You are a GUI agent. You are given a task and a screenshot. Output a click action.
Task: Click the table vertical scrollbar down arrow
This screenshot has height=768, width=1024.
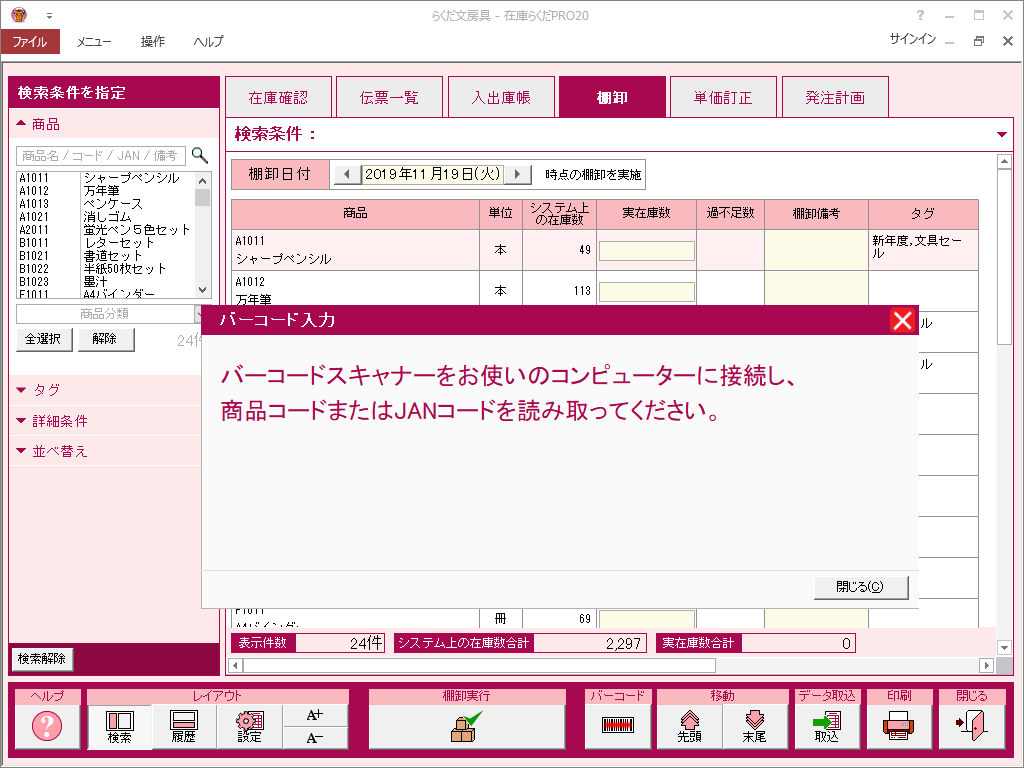1004,647
